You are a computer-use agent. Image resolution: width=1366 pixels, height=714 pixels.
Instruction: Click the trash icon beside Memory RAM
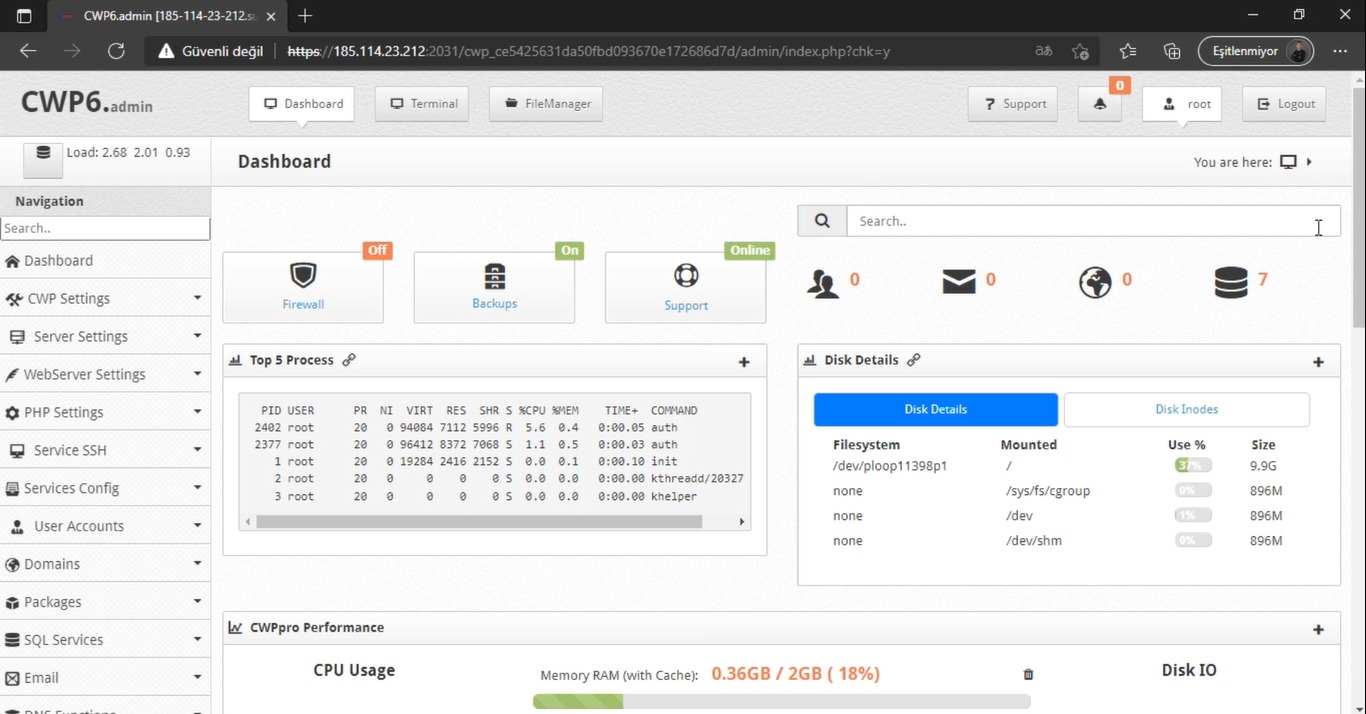coord(1028,675)
